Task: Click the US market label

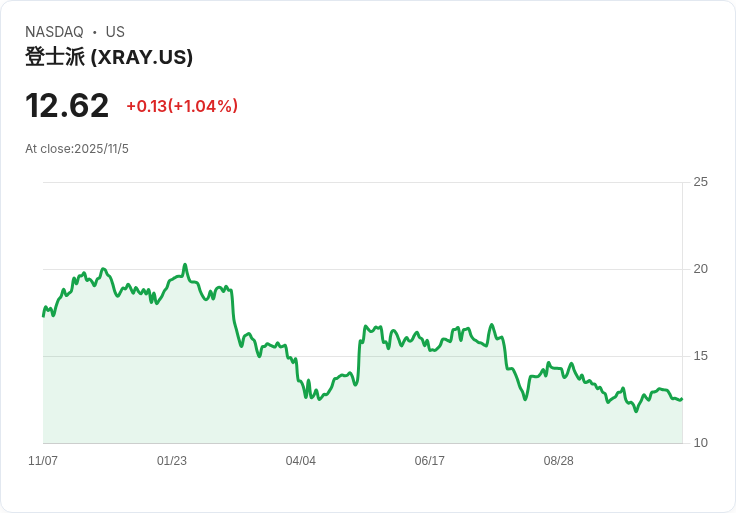Action: point(115,32)
